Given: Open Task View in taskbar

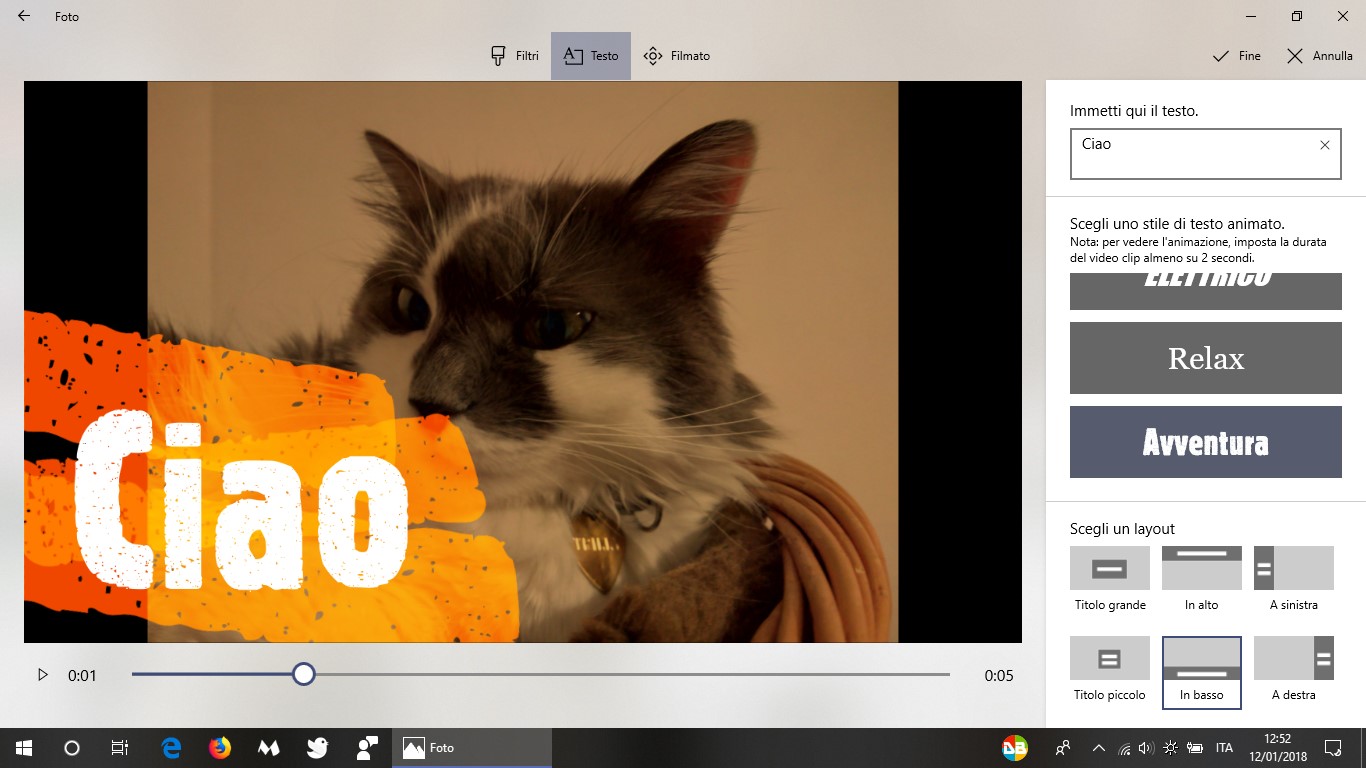Looking at the screenshot, I should coord(120,748).
